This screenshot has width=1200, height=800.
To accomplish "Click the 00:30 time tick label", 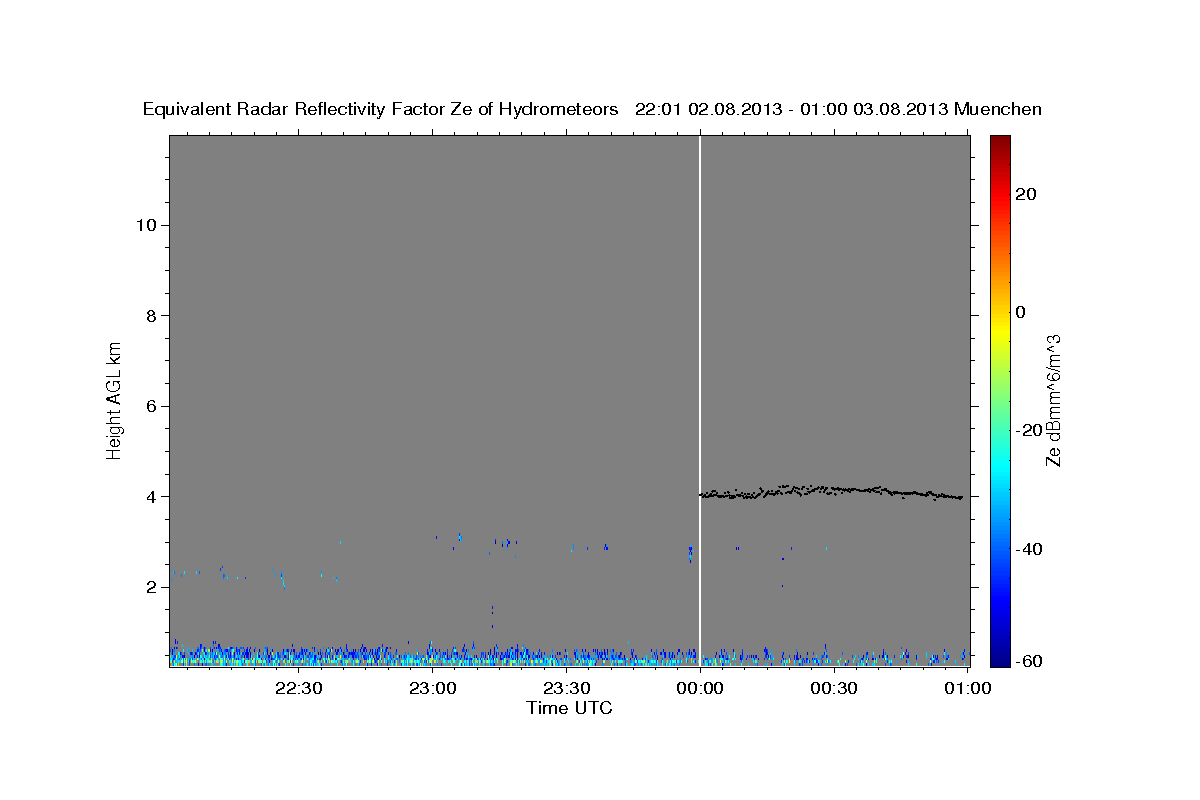I will coord(834,689).
